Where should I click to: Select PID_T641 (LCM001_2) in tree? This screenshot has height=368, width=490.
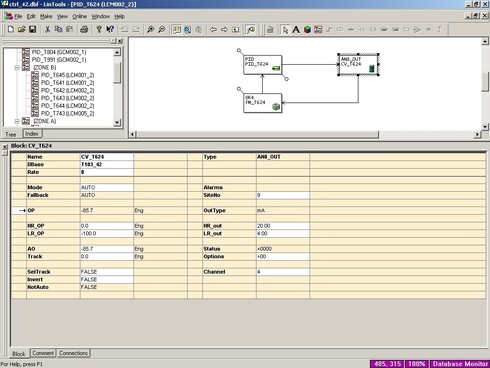[x=67, y=83]
